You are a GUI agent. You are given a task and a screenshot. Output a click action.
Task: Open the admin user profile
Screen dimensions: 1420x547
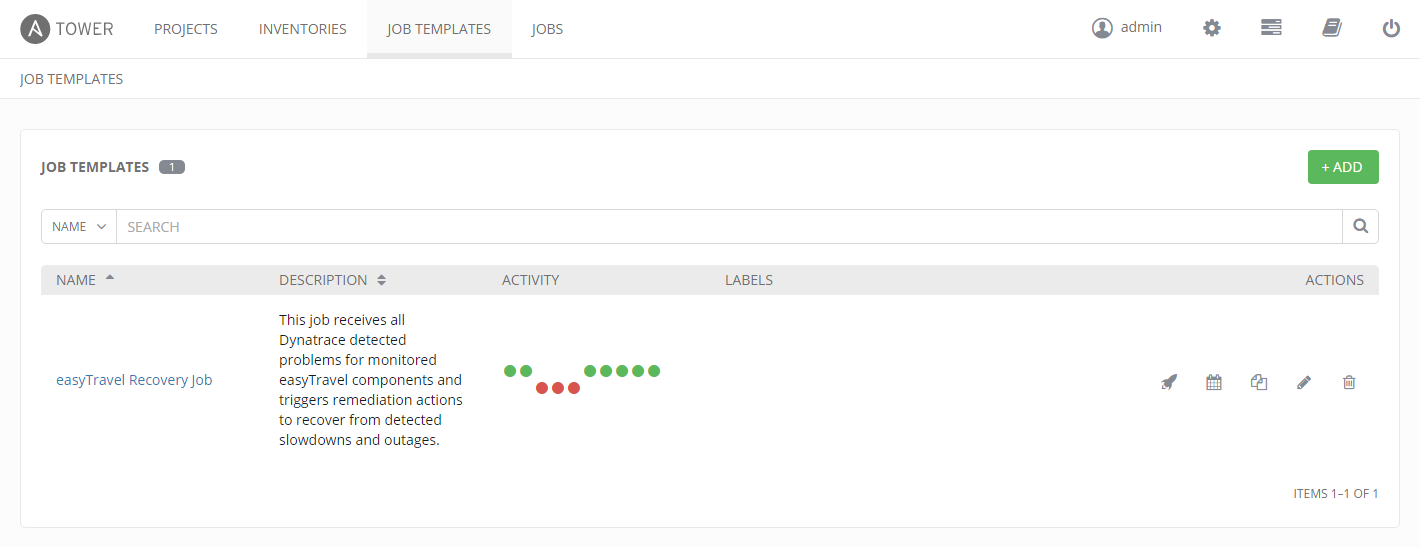click(x=1127, y=28)
